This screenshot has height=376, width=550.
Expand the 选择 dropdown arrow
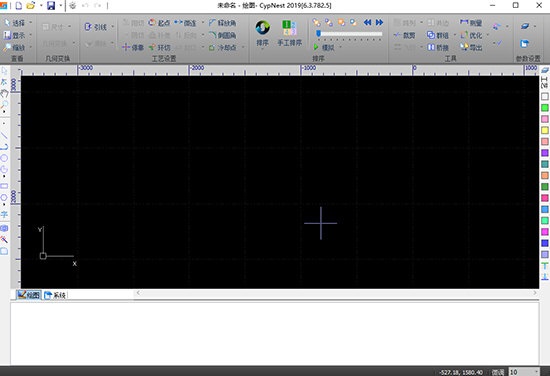coord(31,23)
